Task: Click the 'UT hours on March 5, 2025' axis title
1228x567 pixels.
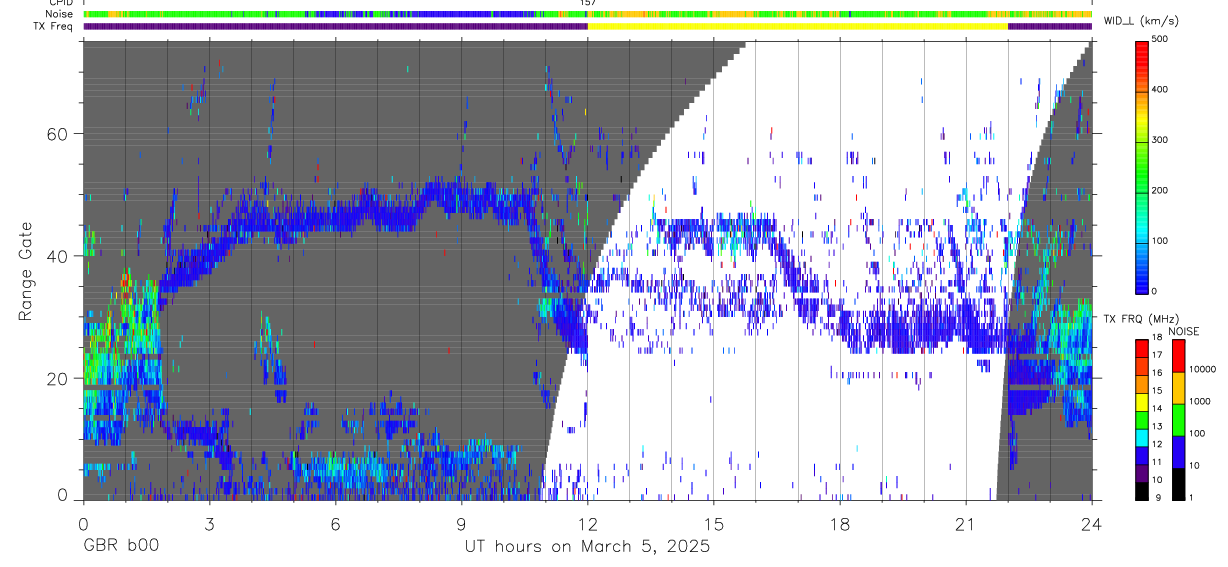Action: coord(587,547)
